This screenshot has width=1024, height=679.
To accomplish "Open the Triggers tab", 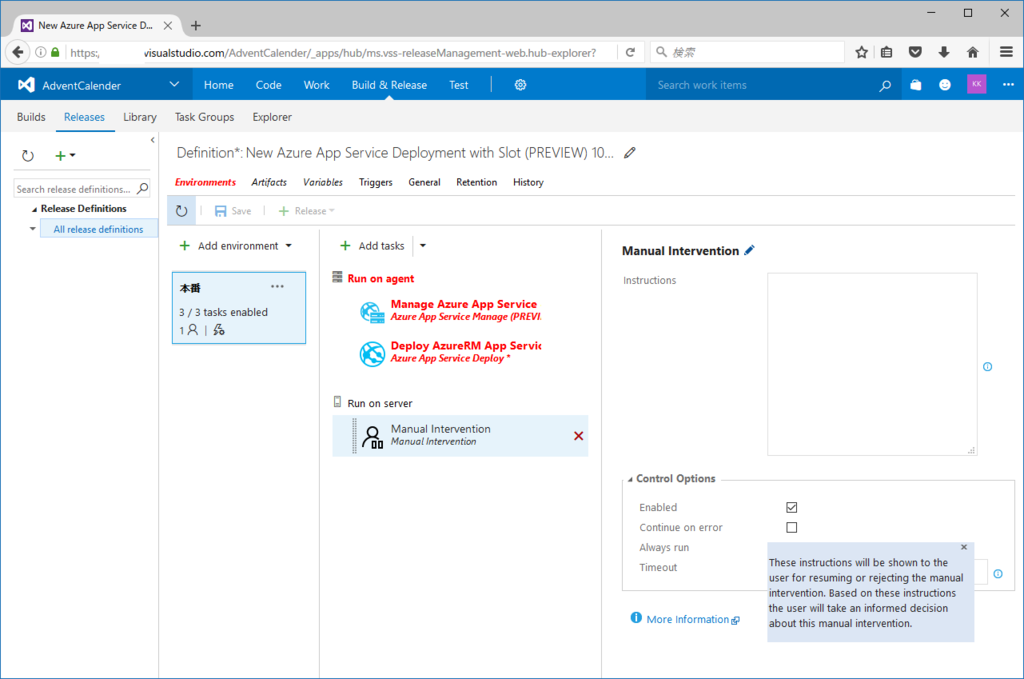I will 376,182.
